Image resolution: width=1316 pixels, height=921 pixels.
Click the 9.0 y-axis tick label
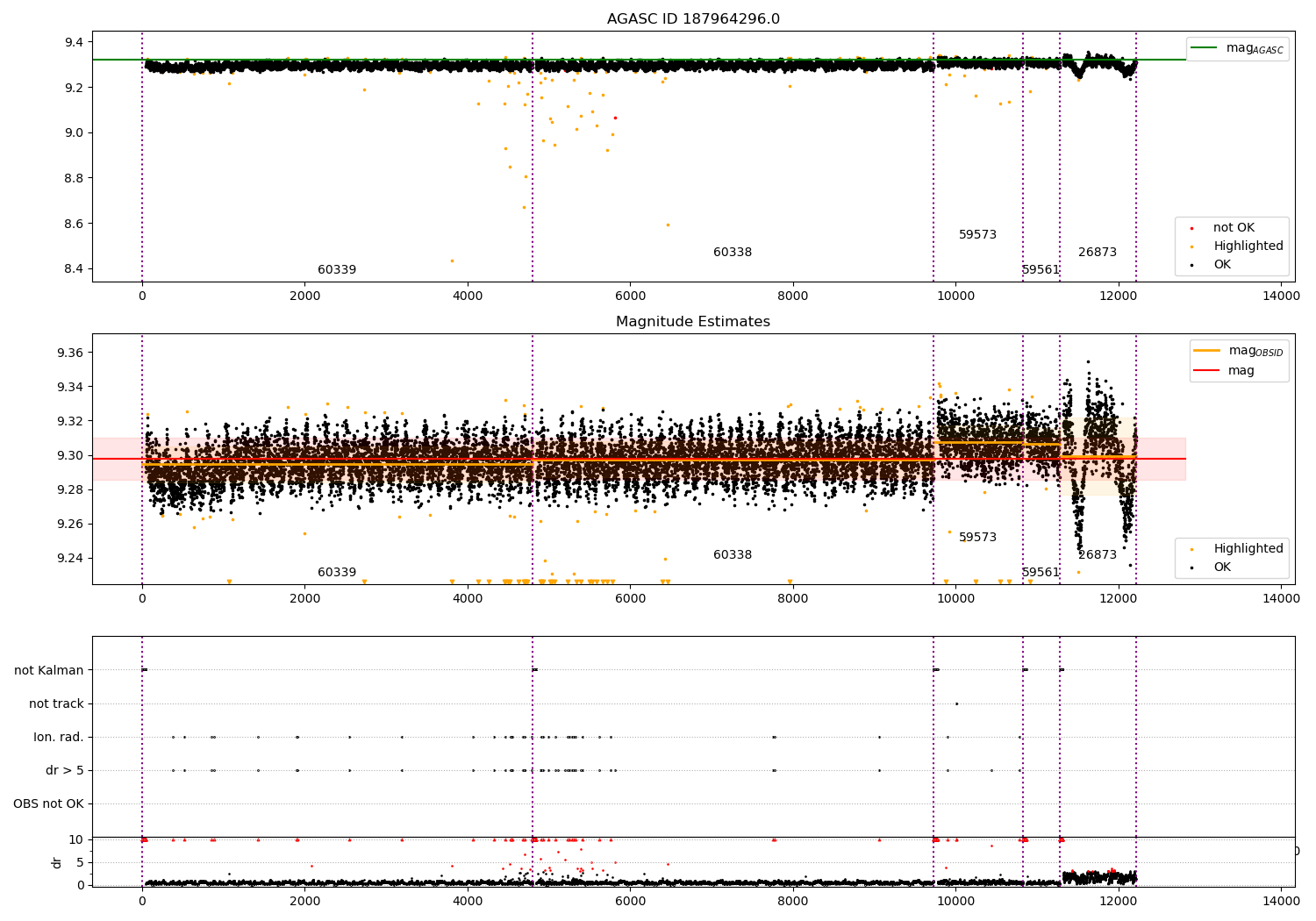[75, 133]
